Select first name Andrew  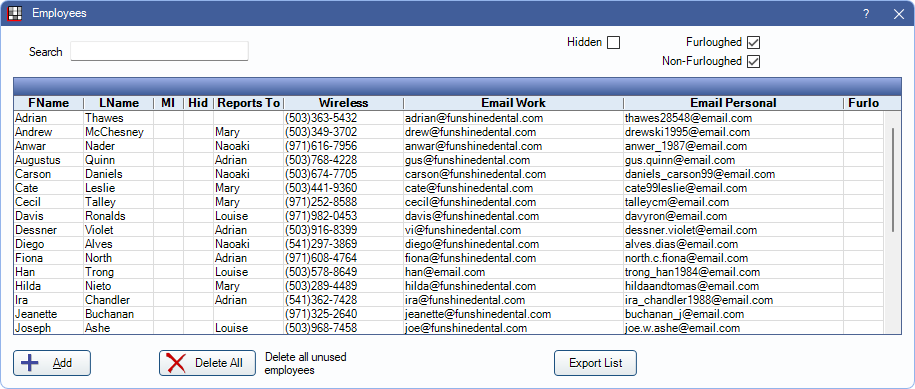34,132
